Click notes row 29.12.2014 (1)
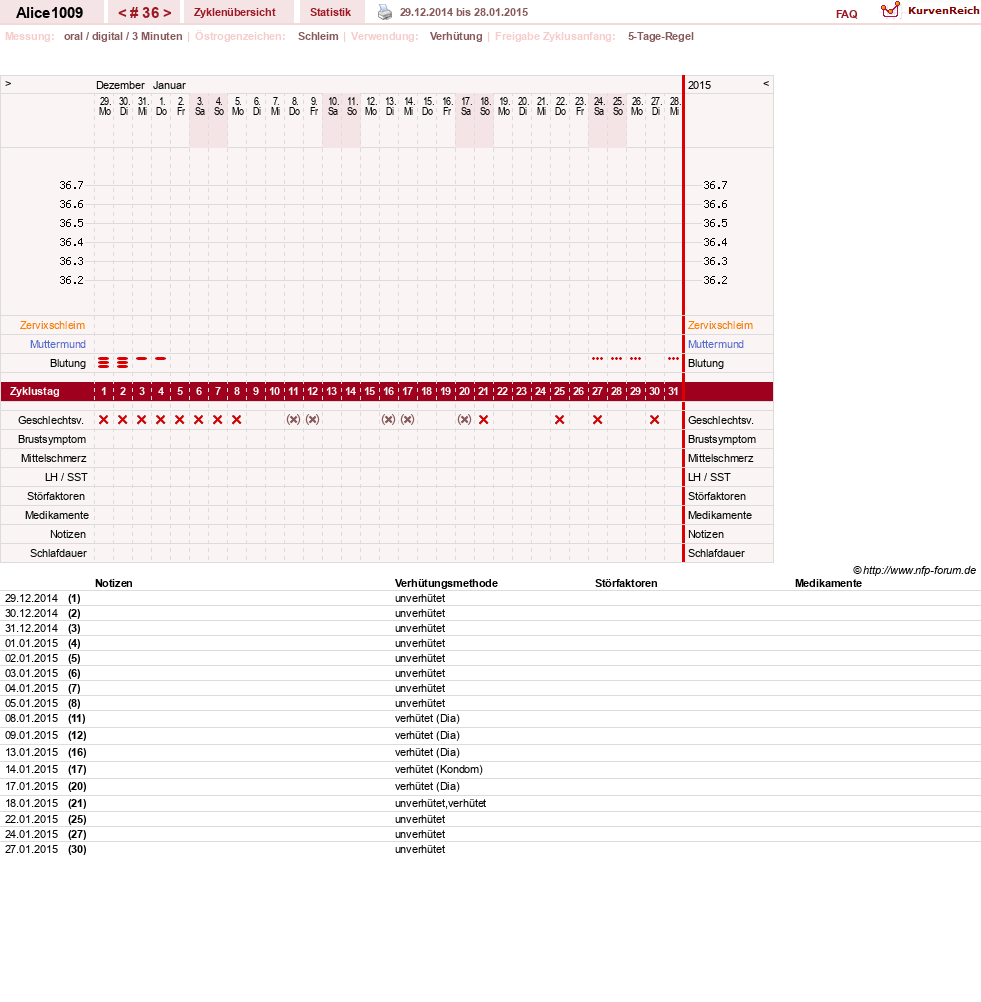This screenshot has width=981, height=1002. [490, 598]
